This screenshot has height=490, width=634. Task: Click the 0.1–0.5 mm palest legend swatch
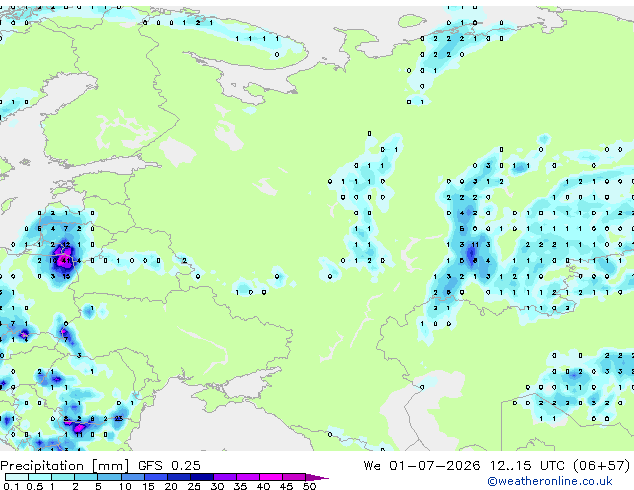click(17, 477)
